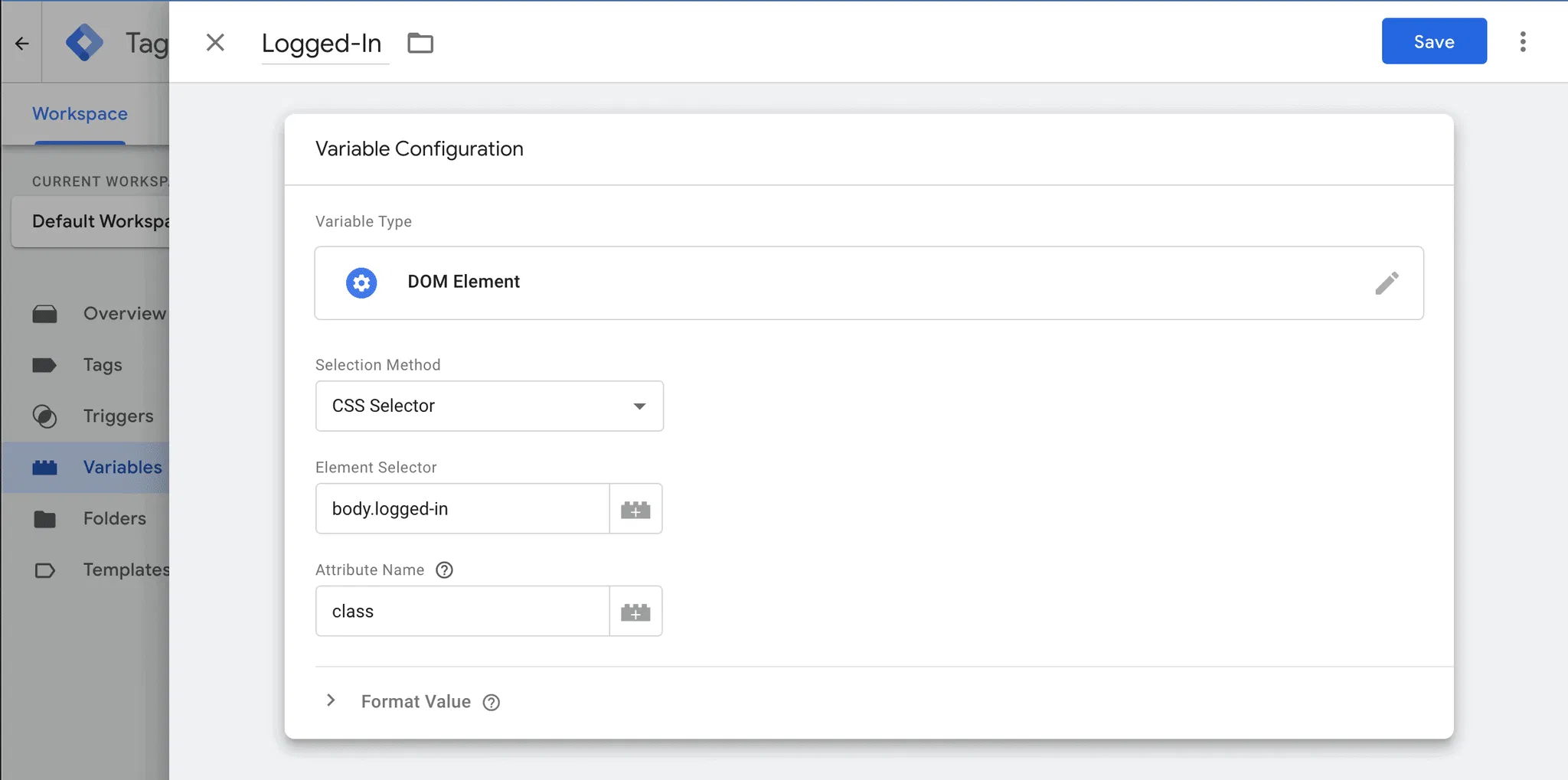The image size is (1568, 780).
Task: Edit the Logged-In variable name
Action: (x=322, y=44)
